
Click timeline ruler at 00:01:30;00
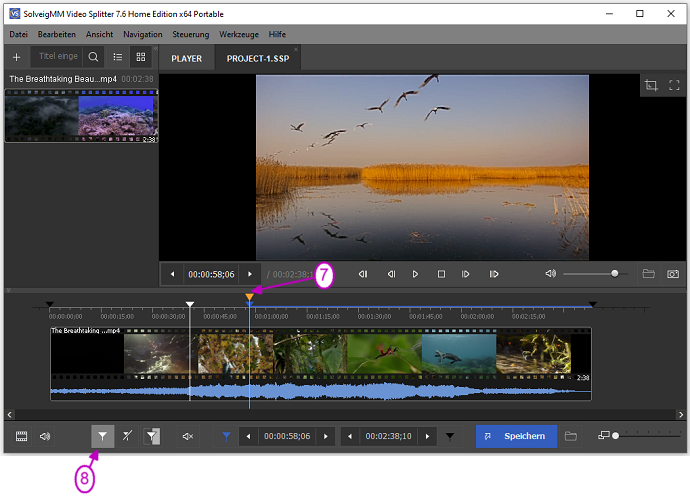(x=374, y=316)
